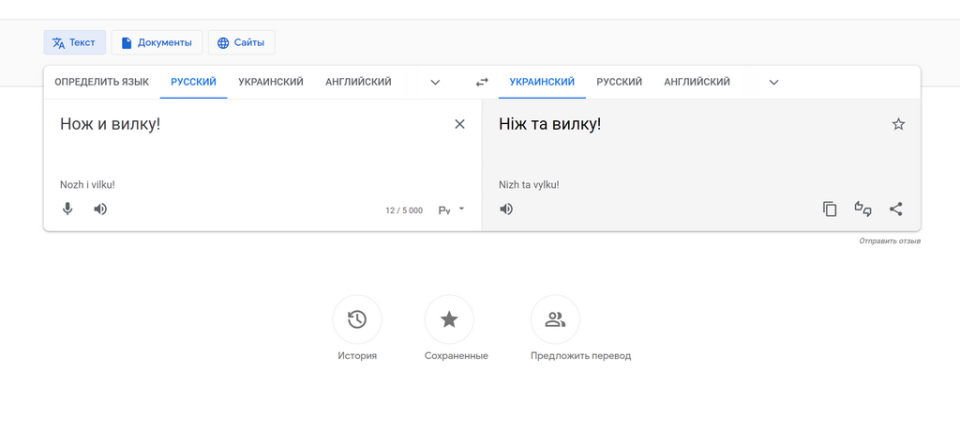Click the Отправить отзыв feedback link

(x=889, y=241)
